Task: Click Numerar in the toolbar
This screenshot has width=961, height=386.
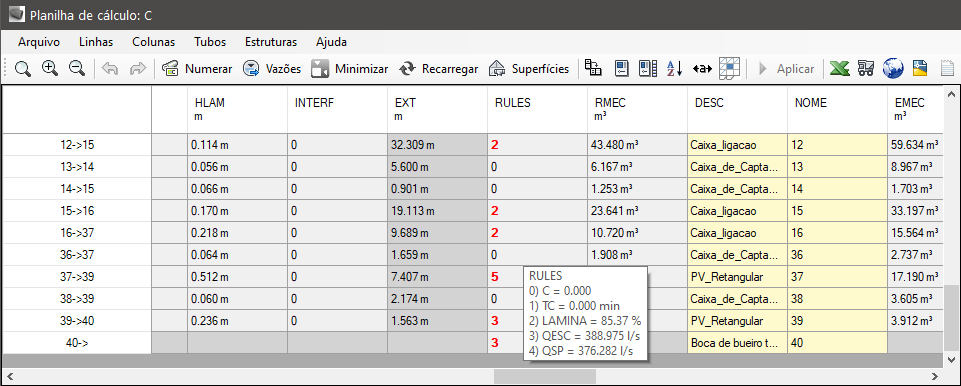Action: pos(197,69)
